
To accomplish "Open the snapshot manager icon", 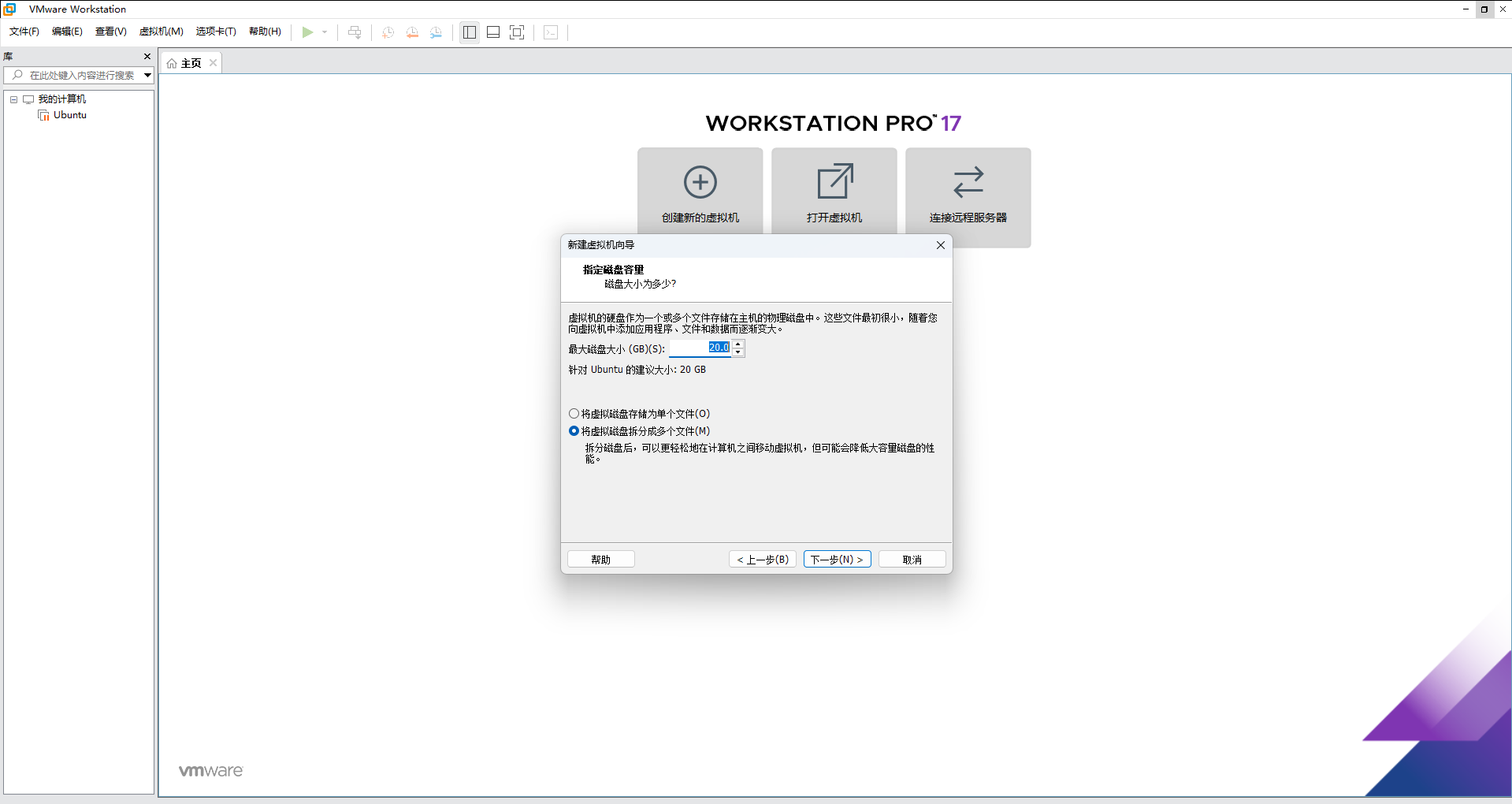I will (x=436, y=32).
